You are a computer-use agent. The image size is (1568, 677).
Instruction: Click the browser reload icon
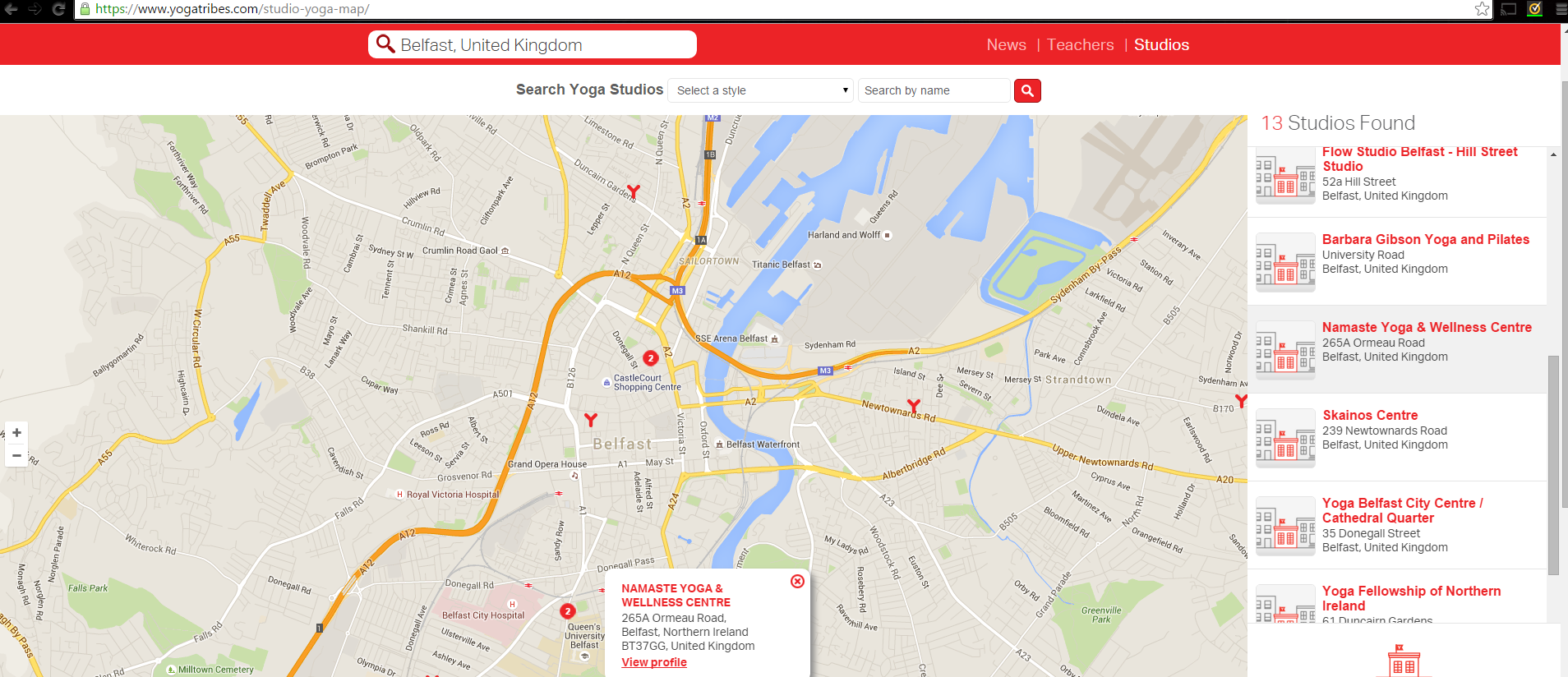coord(58,9)
